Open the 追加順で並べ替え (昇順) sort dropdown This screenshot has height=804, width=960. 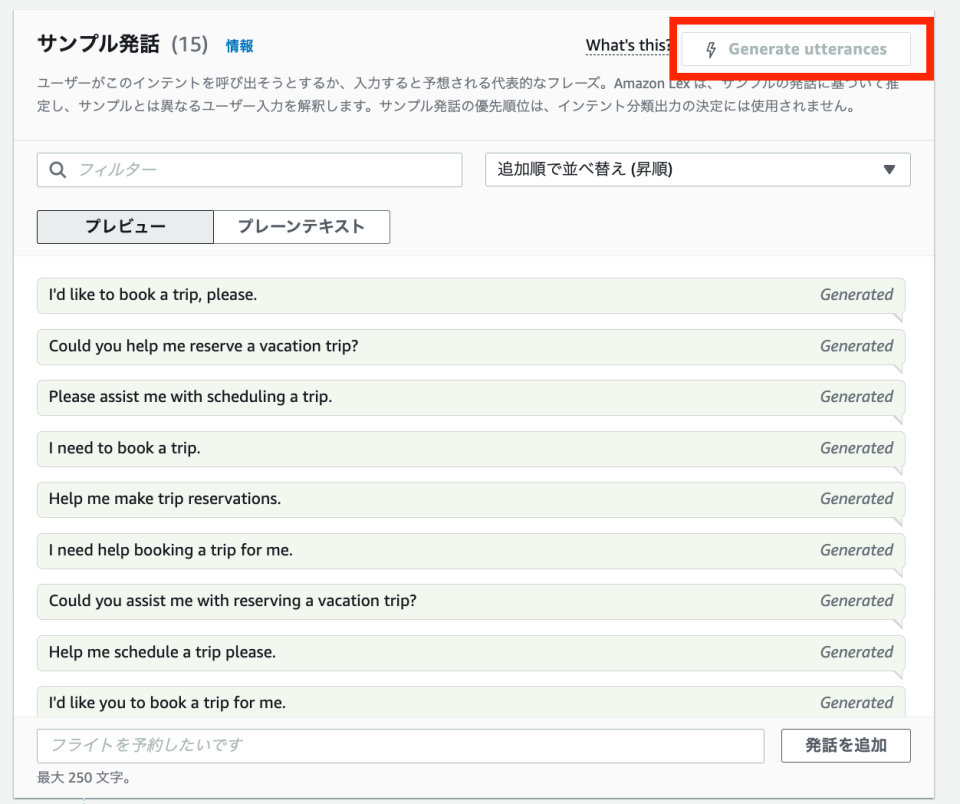pyautogui.click(x=697, y=169)
